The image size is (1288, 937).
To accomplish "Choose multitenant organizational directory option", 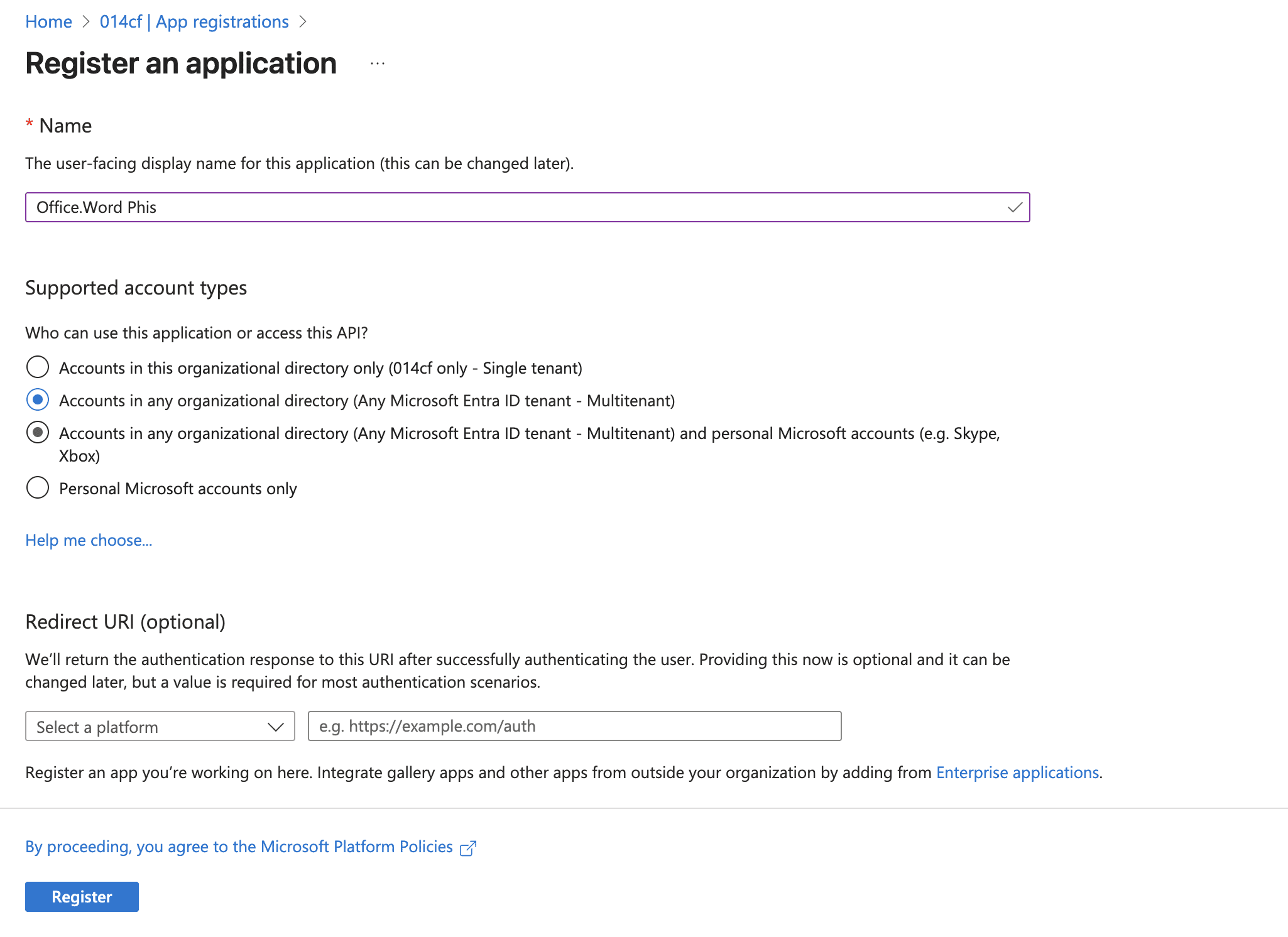I will point(38,400).
